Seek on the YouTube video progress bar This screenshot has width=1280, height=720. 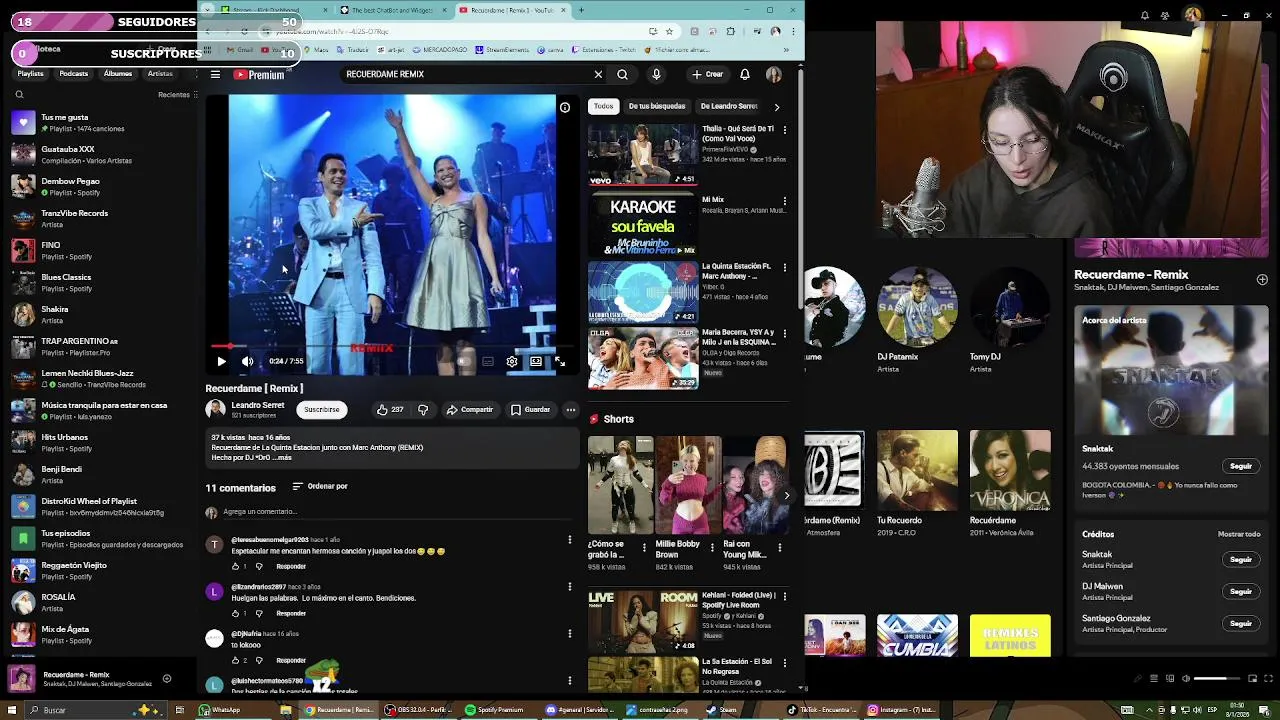391,346
